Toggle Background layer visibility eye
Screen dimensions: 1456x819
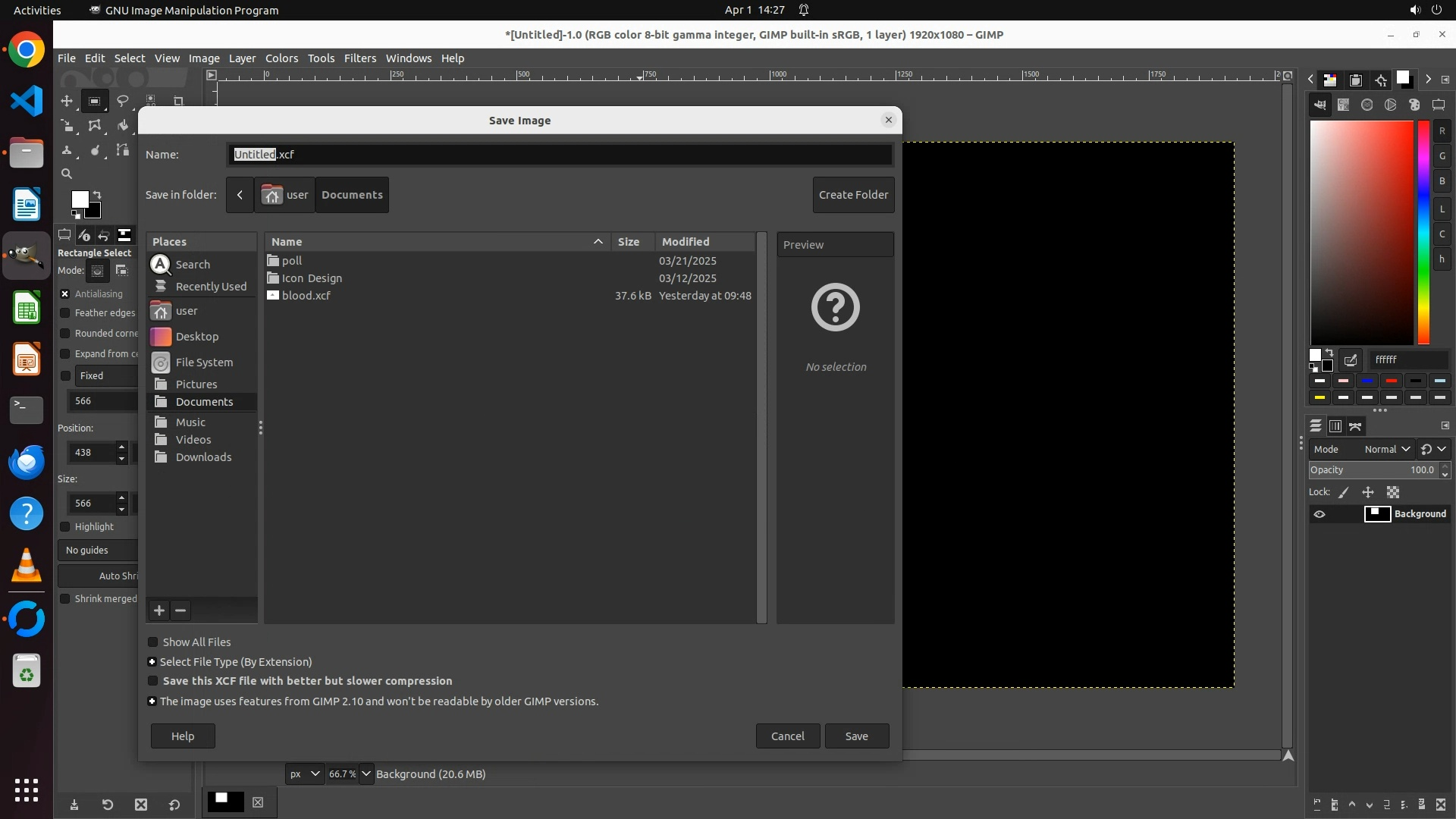point(1319,514)
